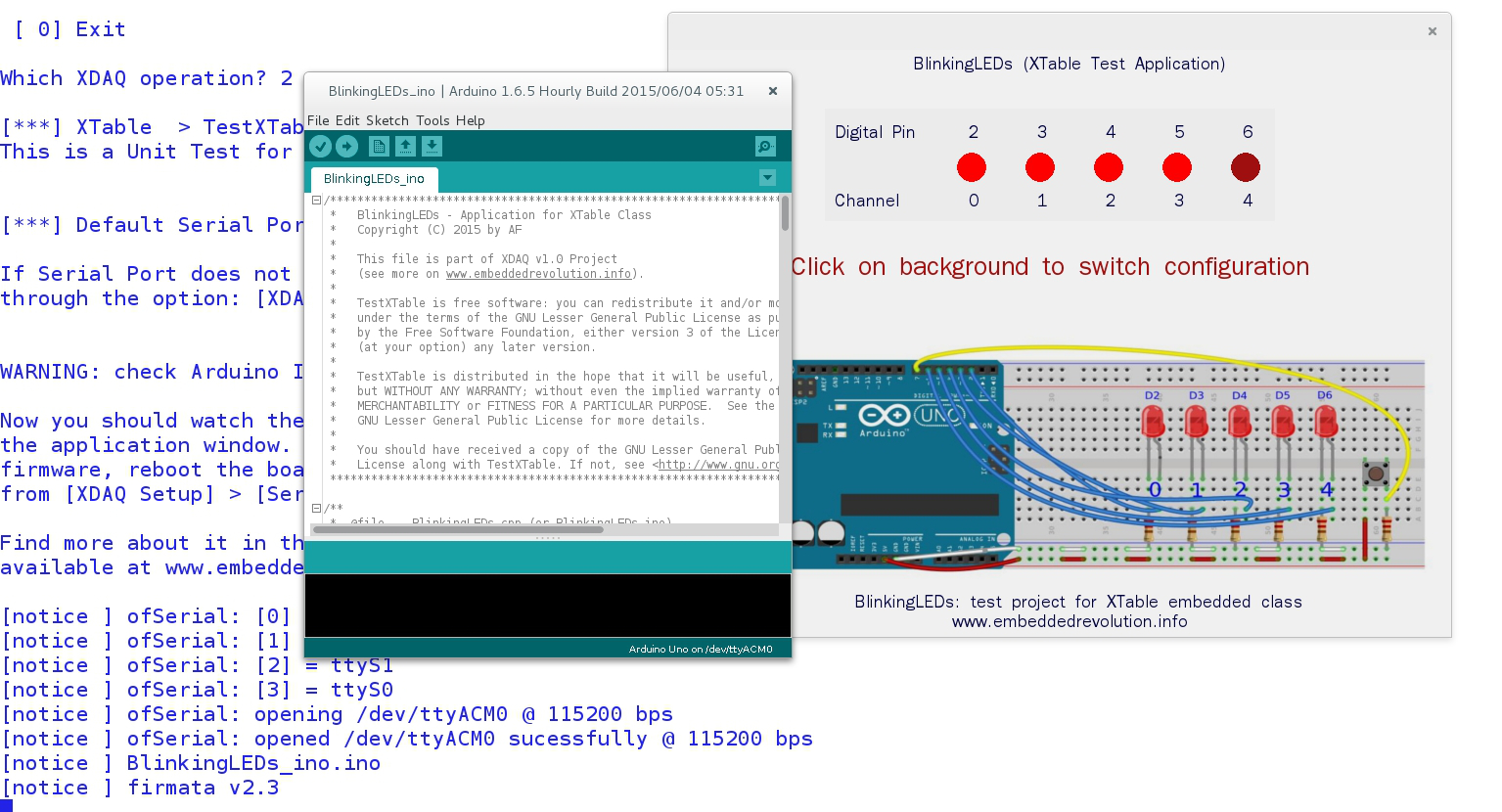Viewport: 1502px width, 812px height.
Task: Create a new sketch with the New icon
Action: click(379, 146)
